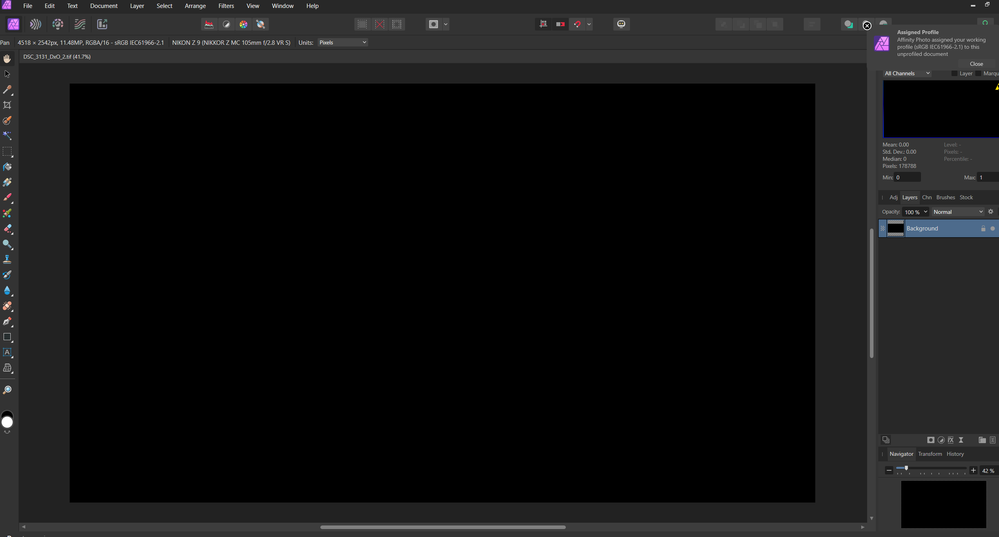Screen dimensions: 999x537
Task: Switch to the Stock panel tab
Action: 966,197
